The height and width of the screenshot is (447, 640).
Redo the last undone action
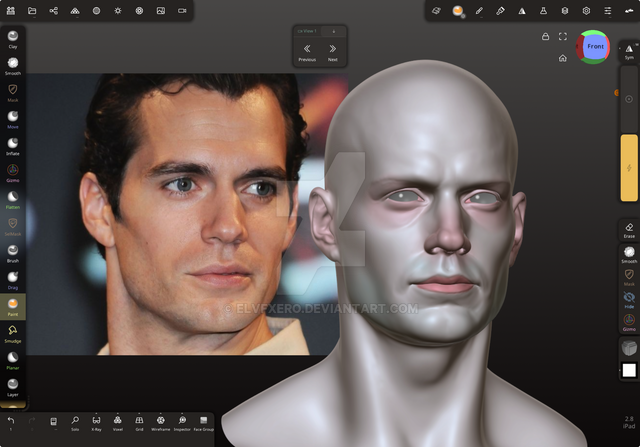click(x=32, y=423)
